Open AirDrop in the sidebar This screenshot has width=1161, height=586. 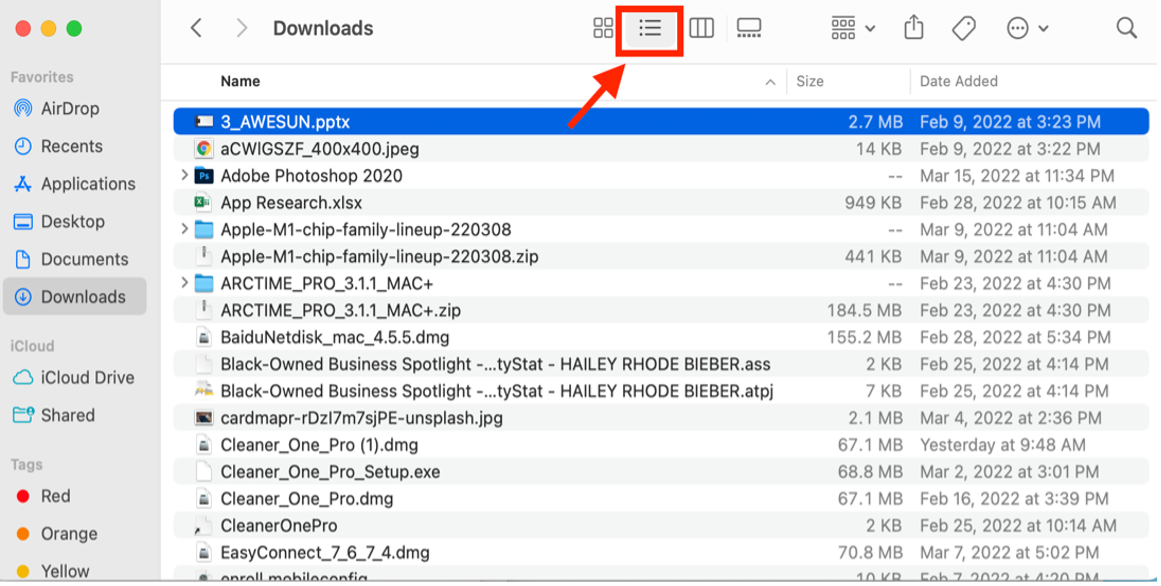(70, 109)
